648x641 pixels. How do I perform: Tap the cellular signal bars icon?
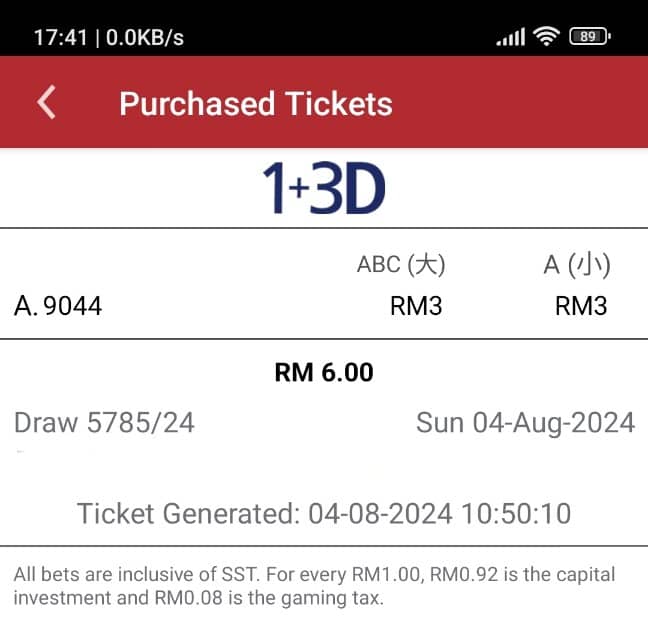(511, 37)
